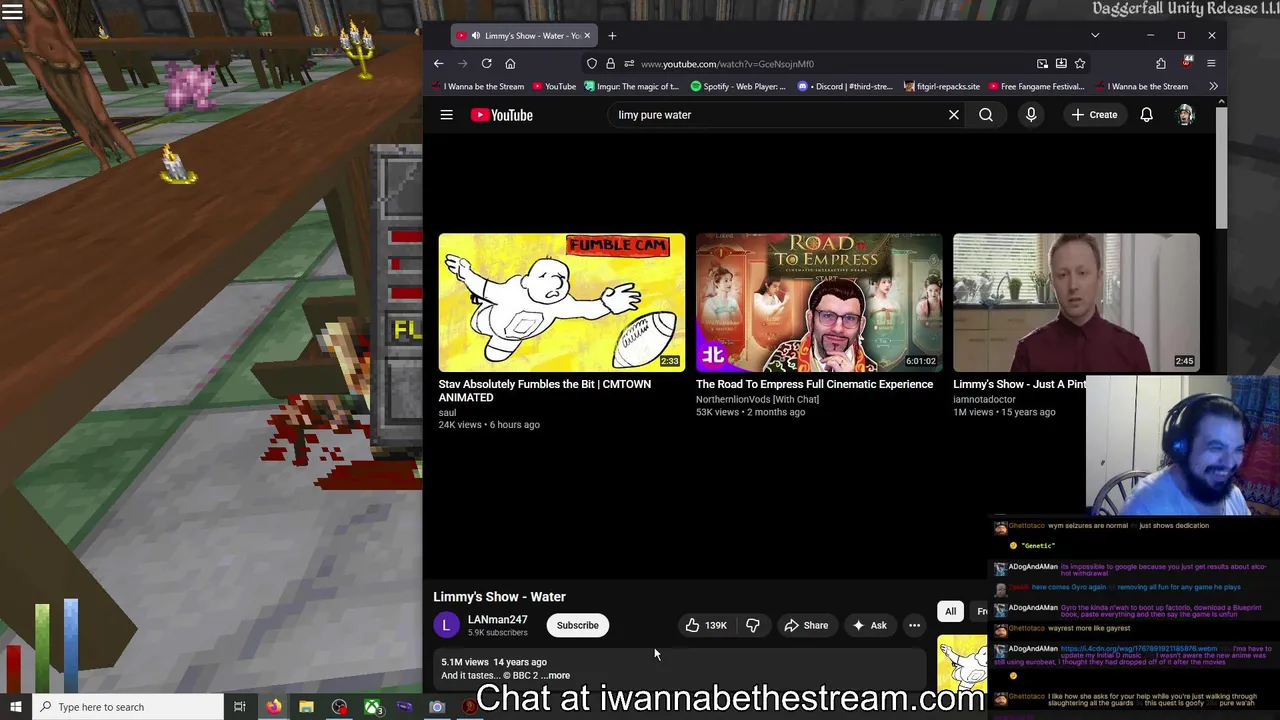
Task: Open the Spotify Web Player bookmark
Action: [738, 87]
